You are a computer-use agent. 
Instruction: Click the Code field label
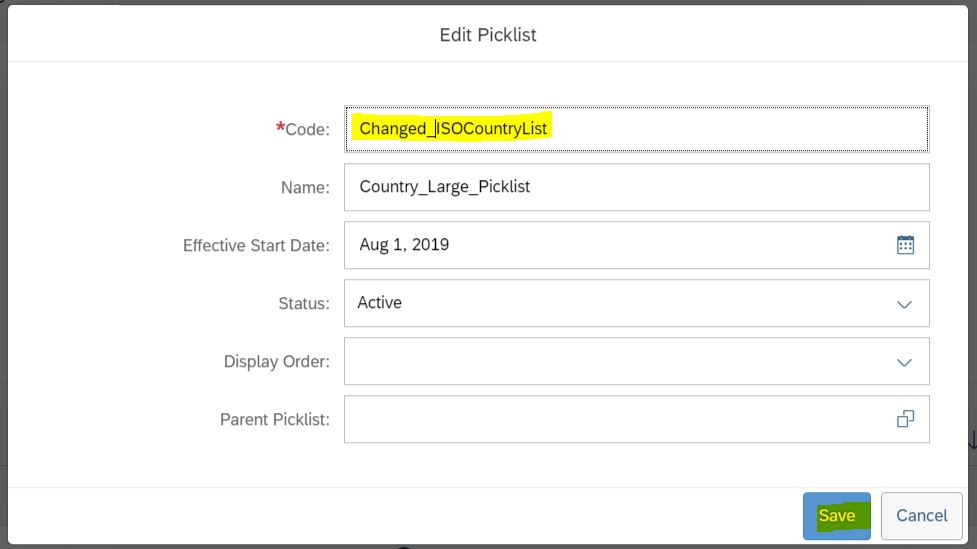point(307,130)
